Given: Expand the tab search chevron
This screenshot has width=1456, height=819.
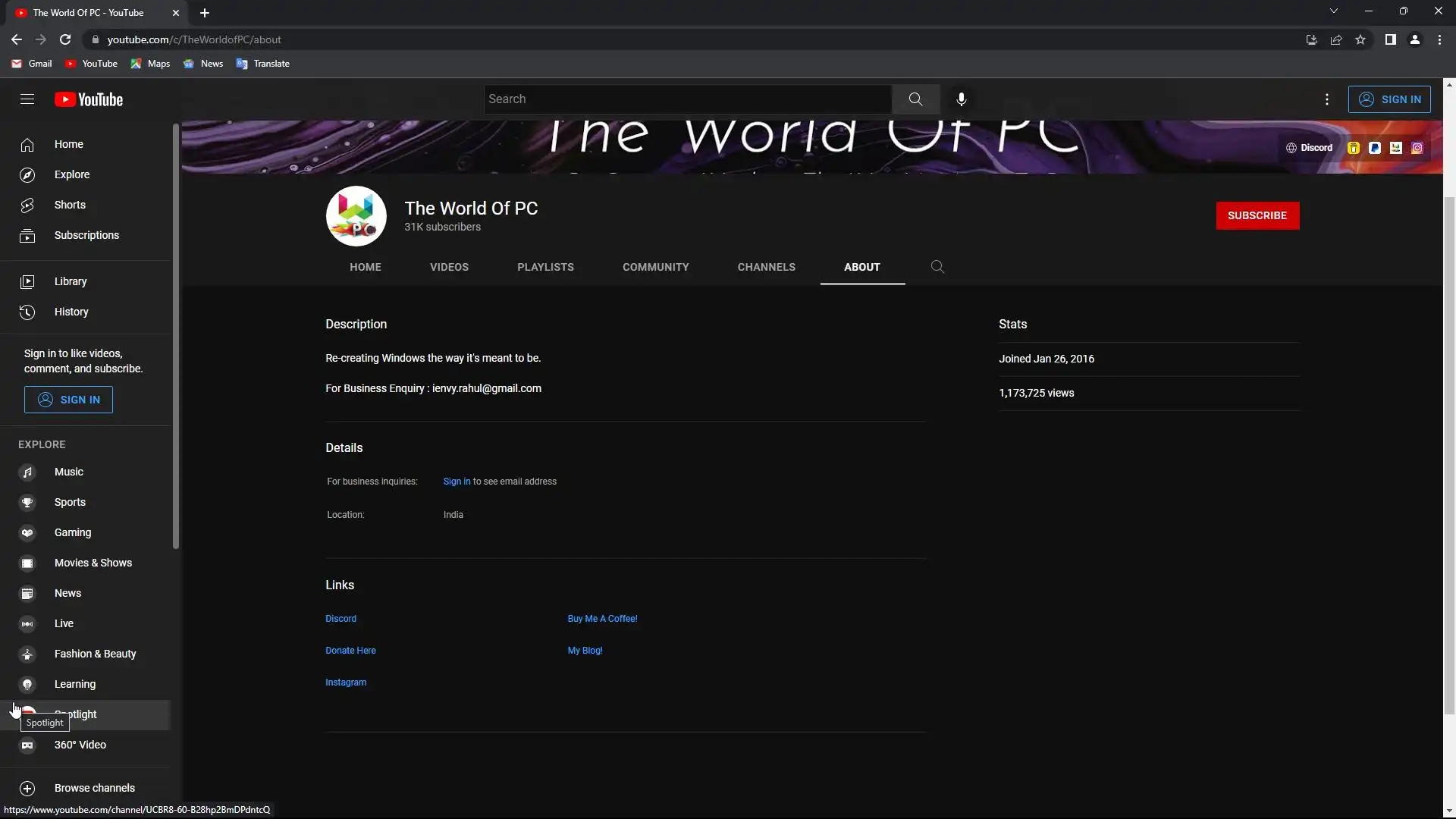Looking at the screenshot, I should tap(1333, 11).
